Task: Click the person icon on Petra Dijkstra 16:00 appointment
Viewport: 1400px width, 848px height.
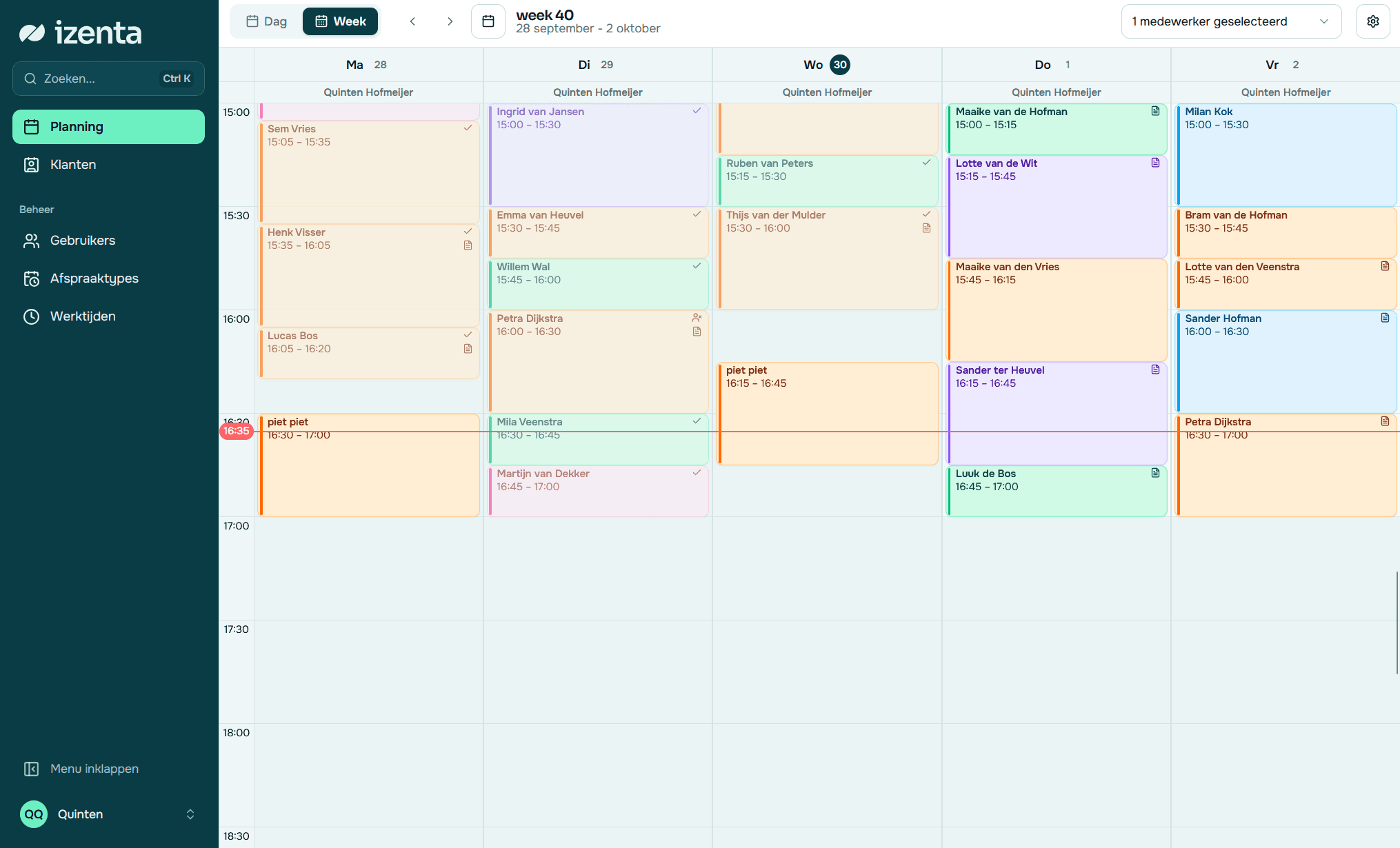Action: pos(697,318)
